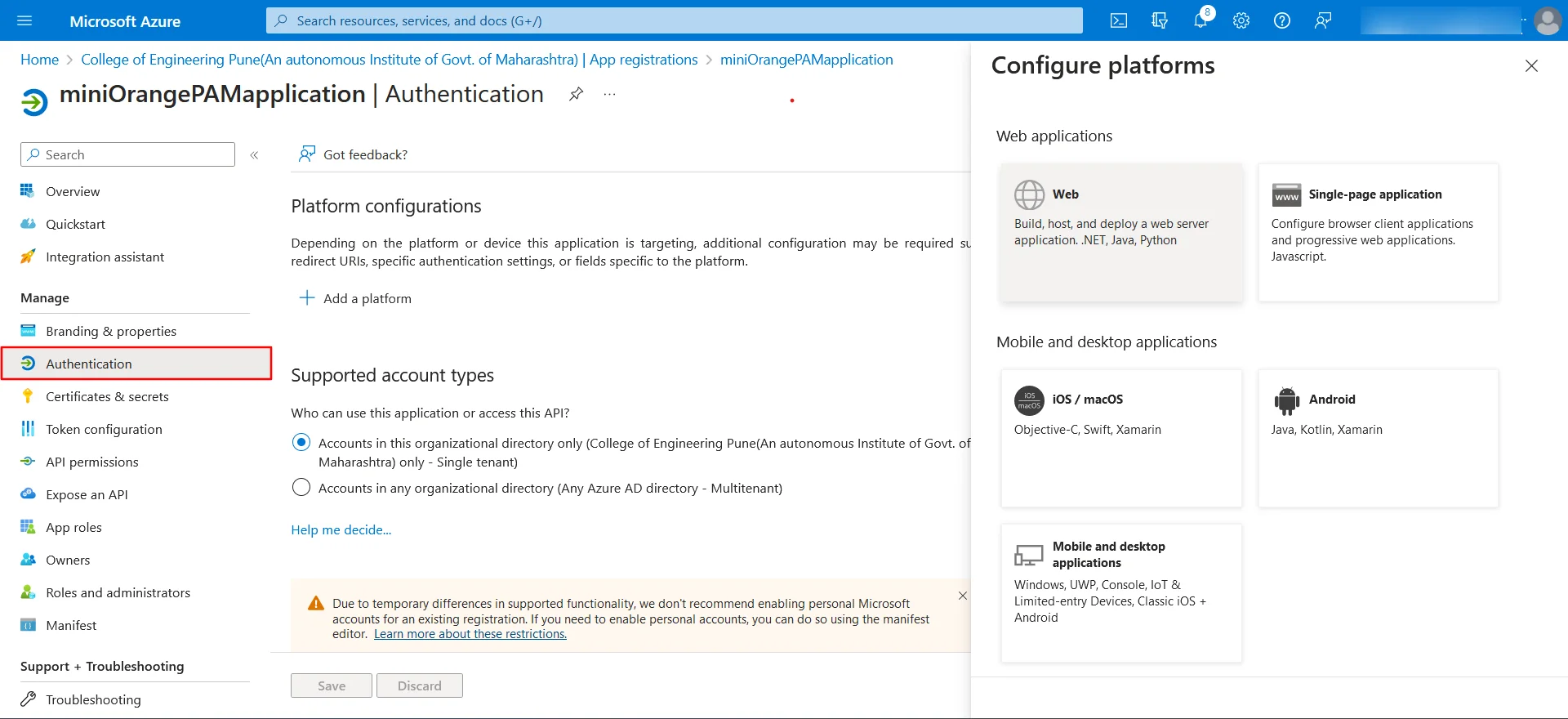Go to Home breadcrumb
The image size is (1568, 719).
click(39, 60)
